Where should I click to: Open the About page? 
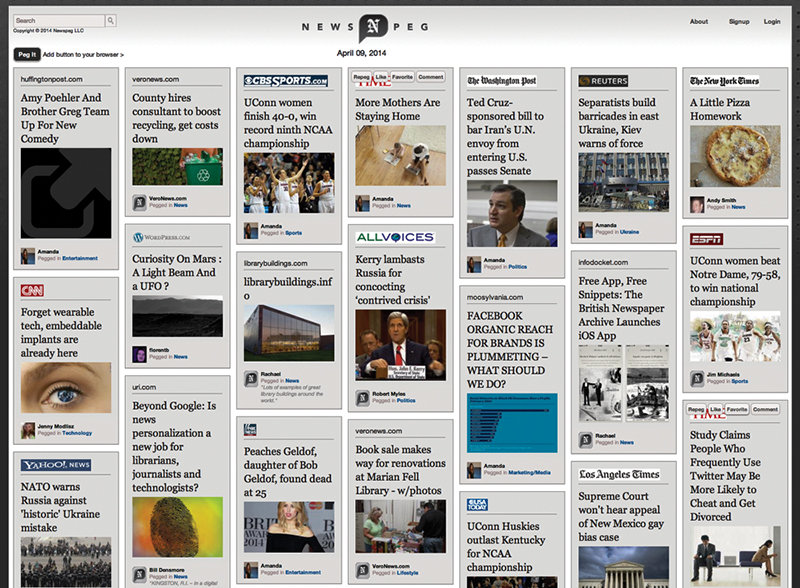point(698,21)
